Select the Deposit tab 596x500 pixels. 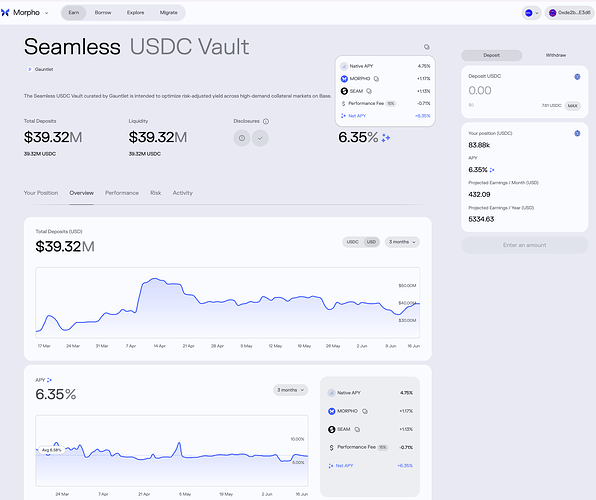coord(491,55)
